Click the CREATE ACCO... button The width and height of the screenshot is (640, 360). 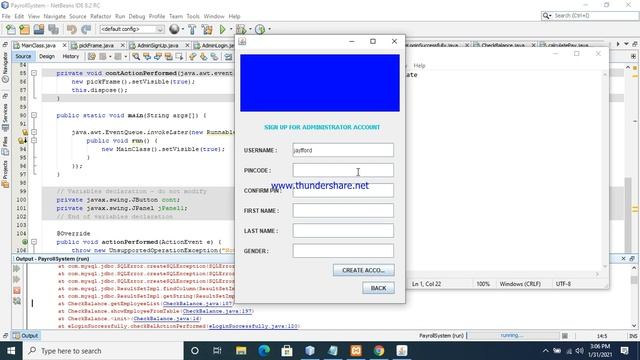coord(363,270)
